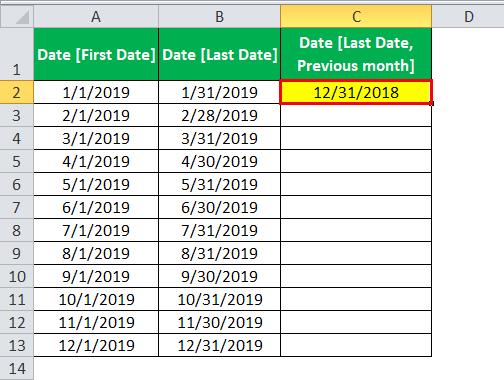The width and height of the screenshot is (504, 380).
Task: Select the Date [Last Date] header cell
Action: pos(219,54)
